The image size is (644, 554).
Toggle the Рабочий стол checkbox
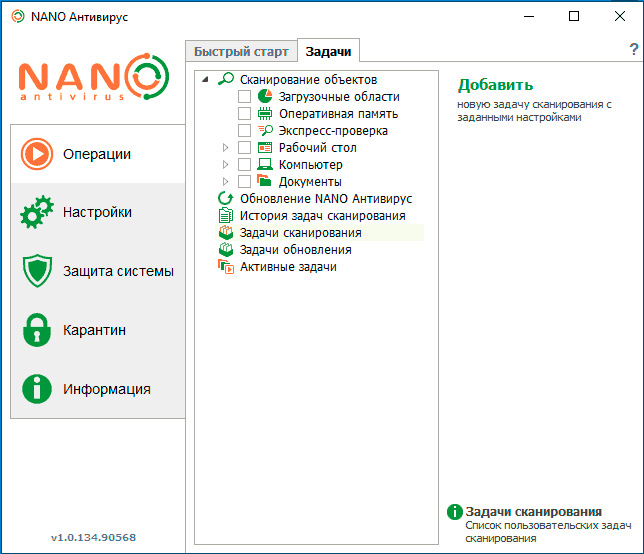[x=244, y=147]
